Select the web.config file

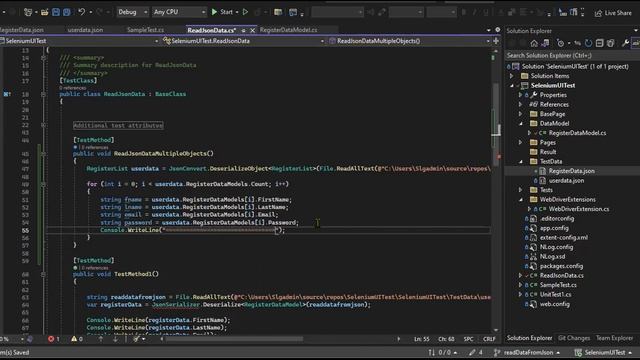(x=554, y=304)
